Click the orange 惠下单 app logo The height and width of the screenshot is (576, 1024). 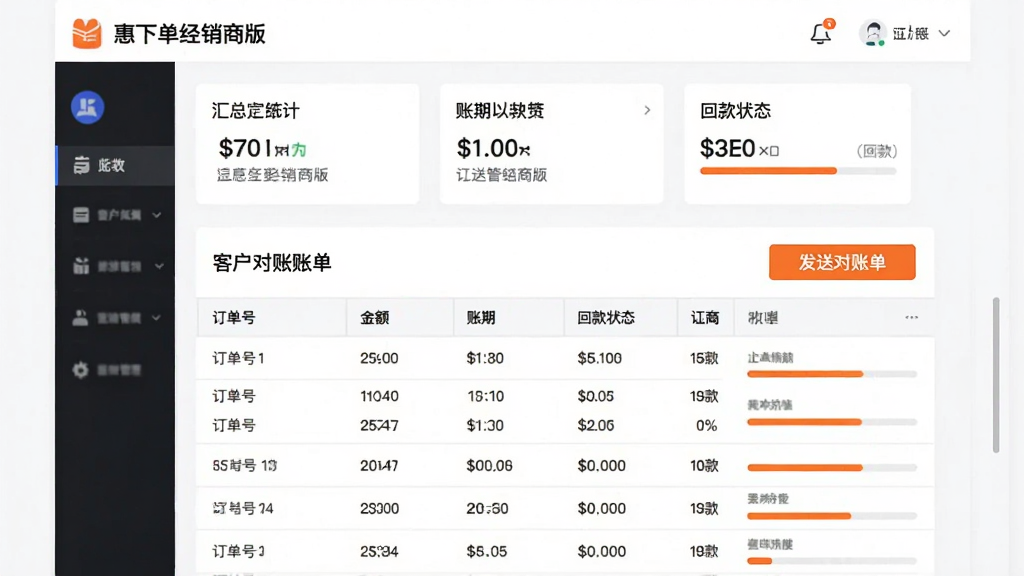point(87,33)
